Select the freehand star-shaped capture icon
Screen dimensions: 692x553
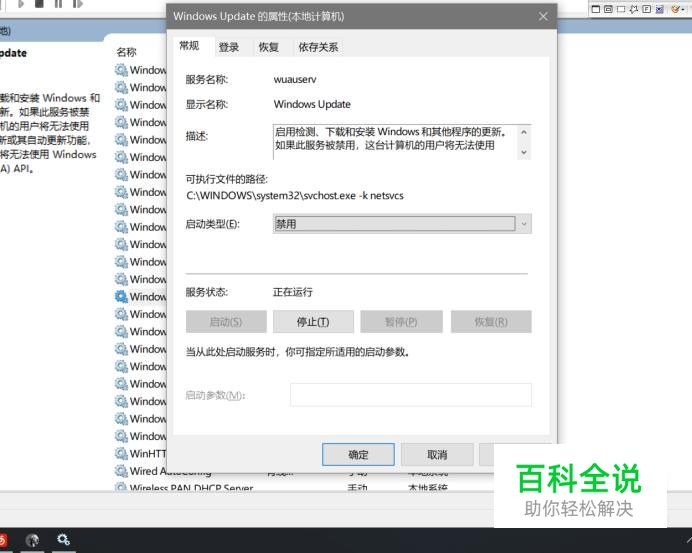pyautogui.click(x=634, y=9)
